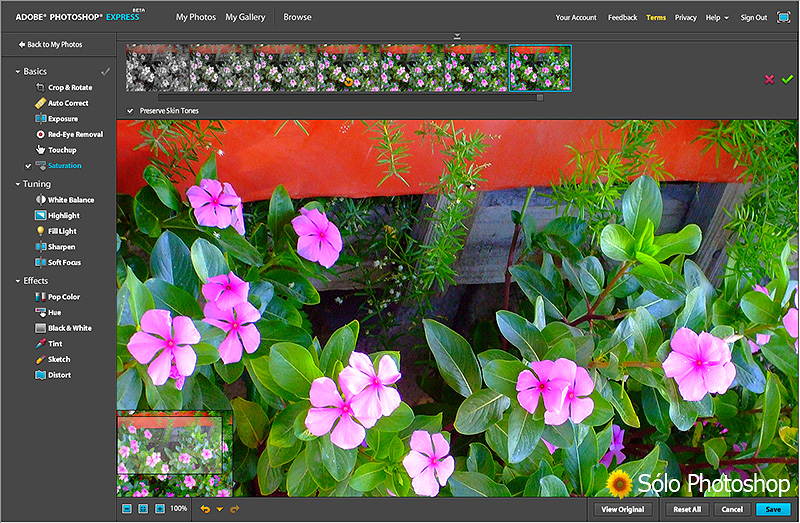The height and width of the screenshot is (523, 800).
Task: Click the 100% zoom level text
Action: (179, 509)
